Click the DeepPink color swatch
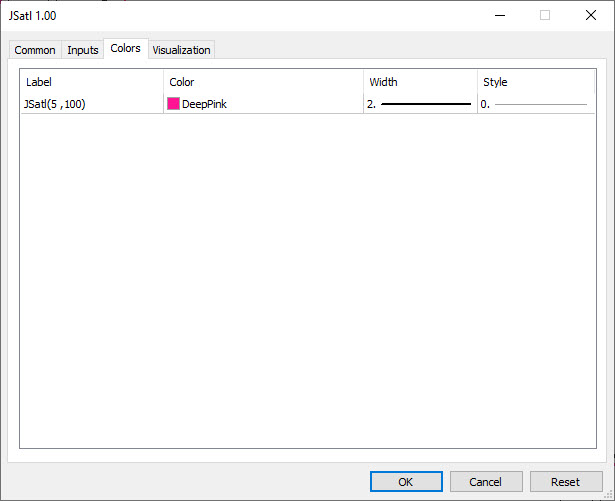Viewport: 615px width, 501px height. pyautogui.click(x=173, y=104)
